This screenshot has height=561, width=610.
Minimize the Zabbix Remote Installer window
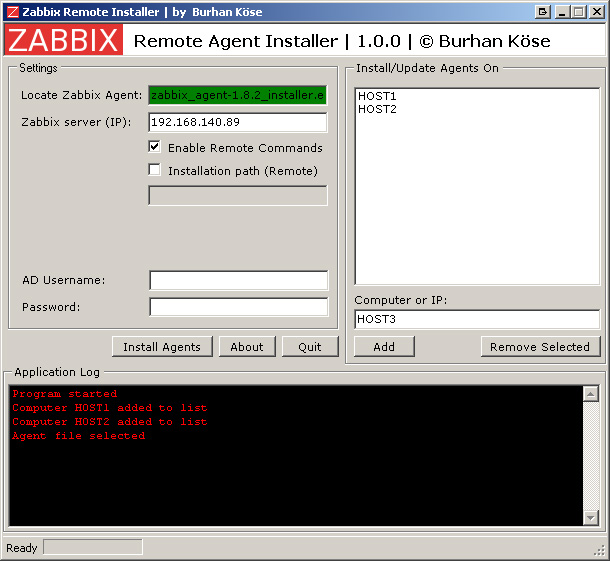562,12
